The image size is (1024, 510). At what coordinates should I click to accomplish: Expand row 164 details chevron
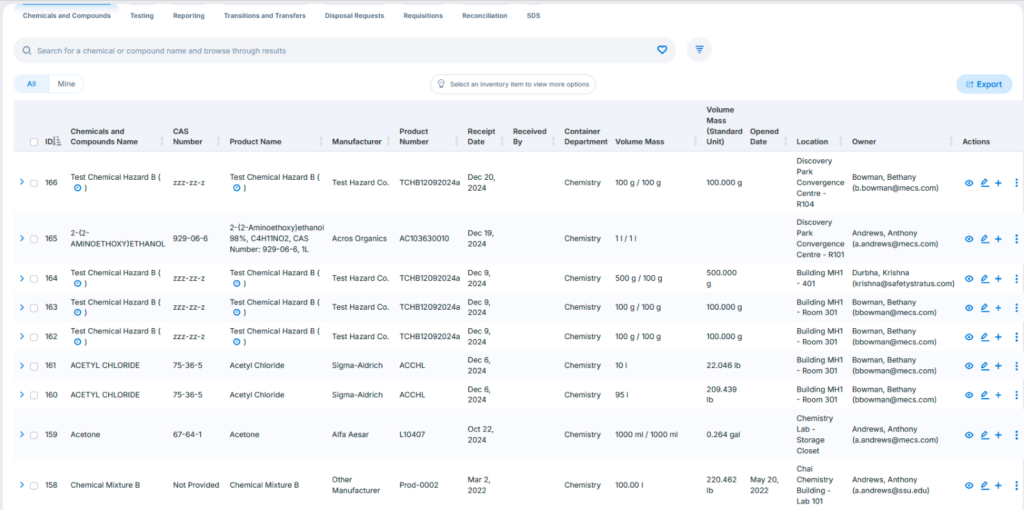pos(22,278)
